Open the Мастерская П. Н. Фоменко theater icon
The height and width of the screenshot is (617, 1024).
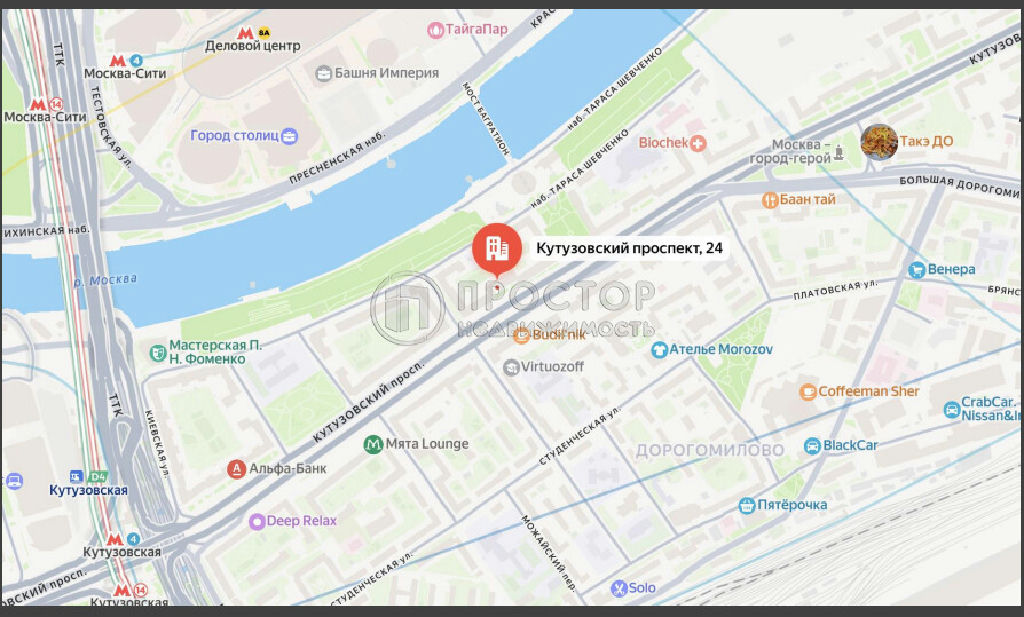click(x=157, y=353)
